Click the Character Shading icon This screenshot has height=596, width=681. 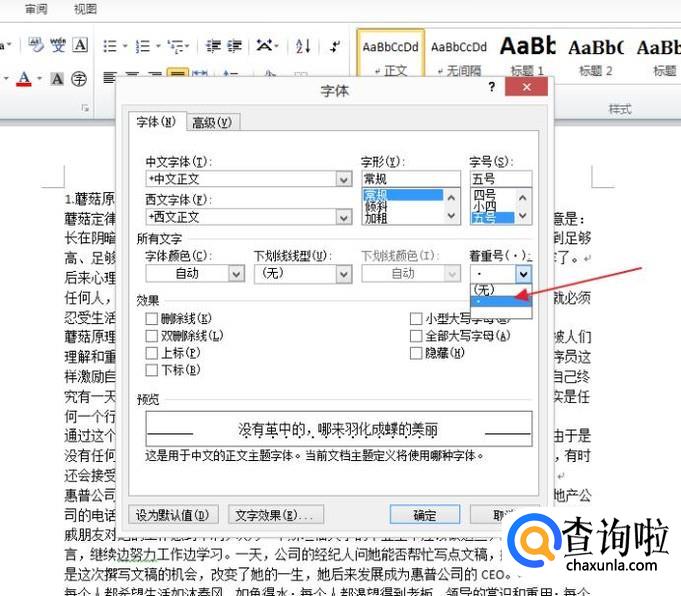point(57,79)
